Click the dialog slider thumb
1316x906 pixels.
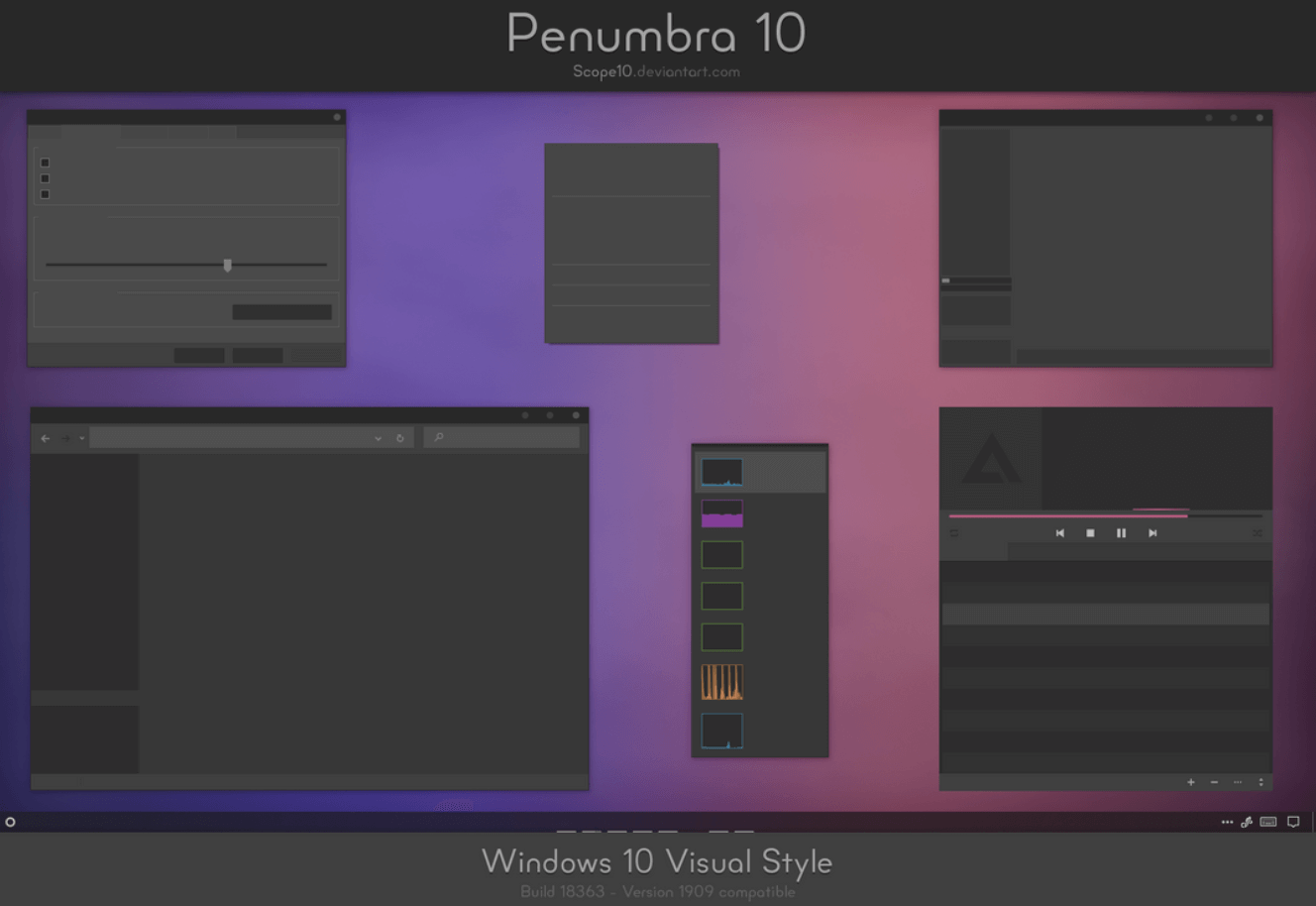pyautogui.click(x=228, y=265)
